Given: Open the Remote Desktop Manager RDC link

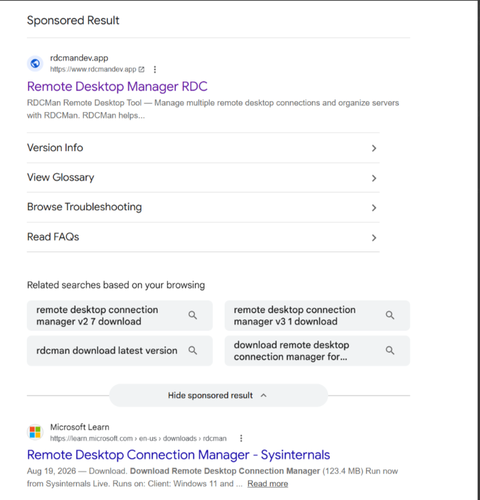Looking at the screenshot, I should point(117,87).
